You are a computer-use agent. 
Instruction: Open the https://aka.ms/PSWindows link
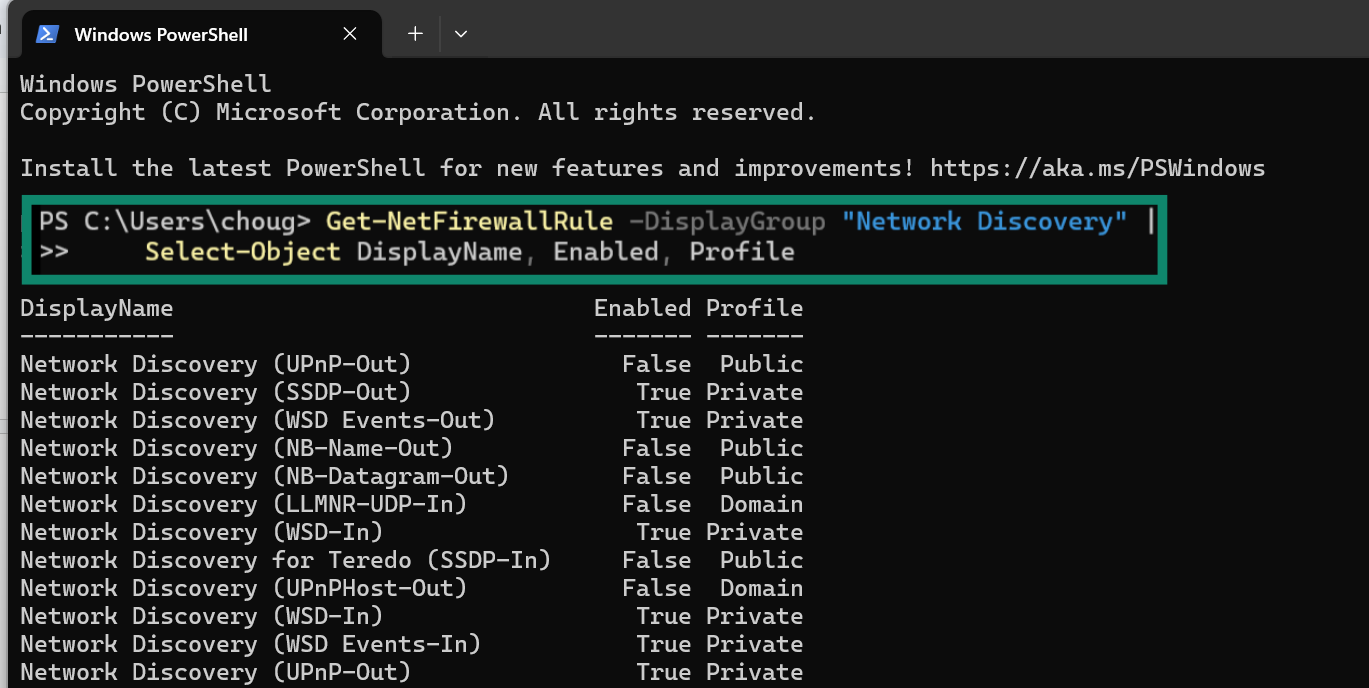click(x=1098, y=167)
